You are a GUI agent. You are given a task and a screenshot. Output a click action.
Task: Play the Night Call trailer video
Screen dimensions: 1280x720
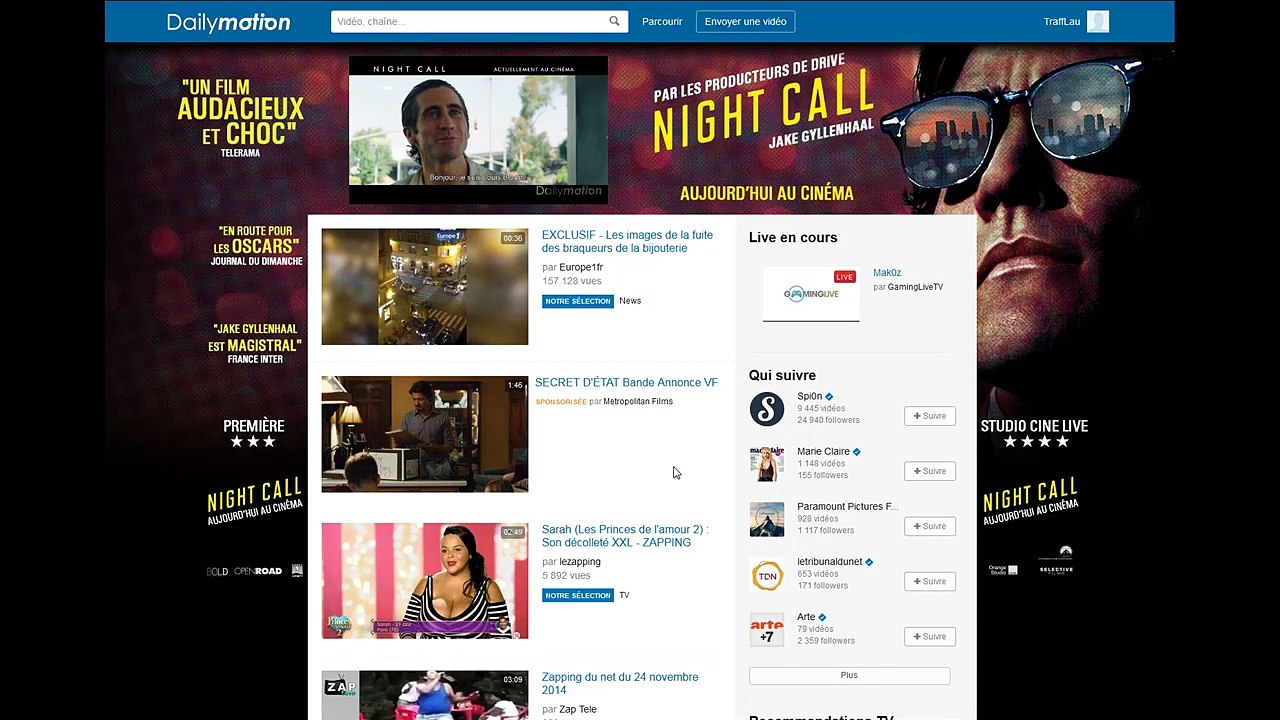pos(478,130)
